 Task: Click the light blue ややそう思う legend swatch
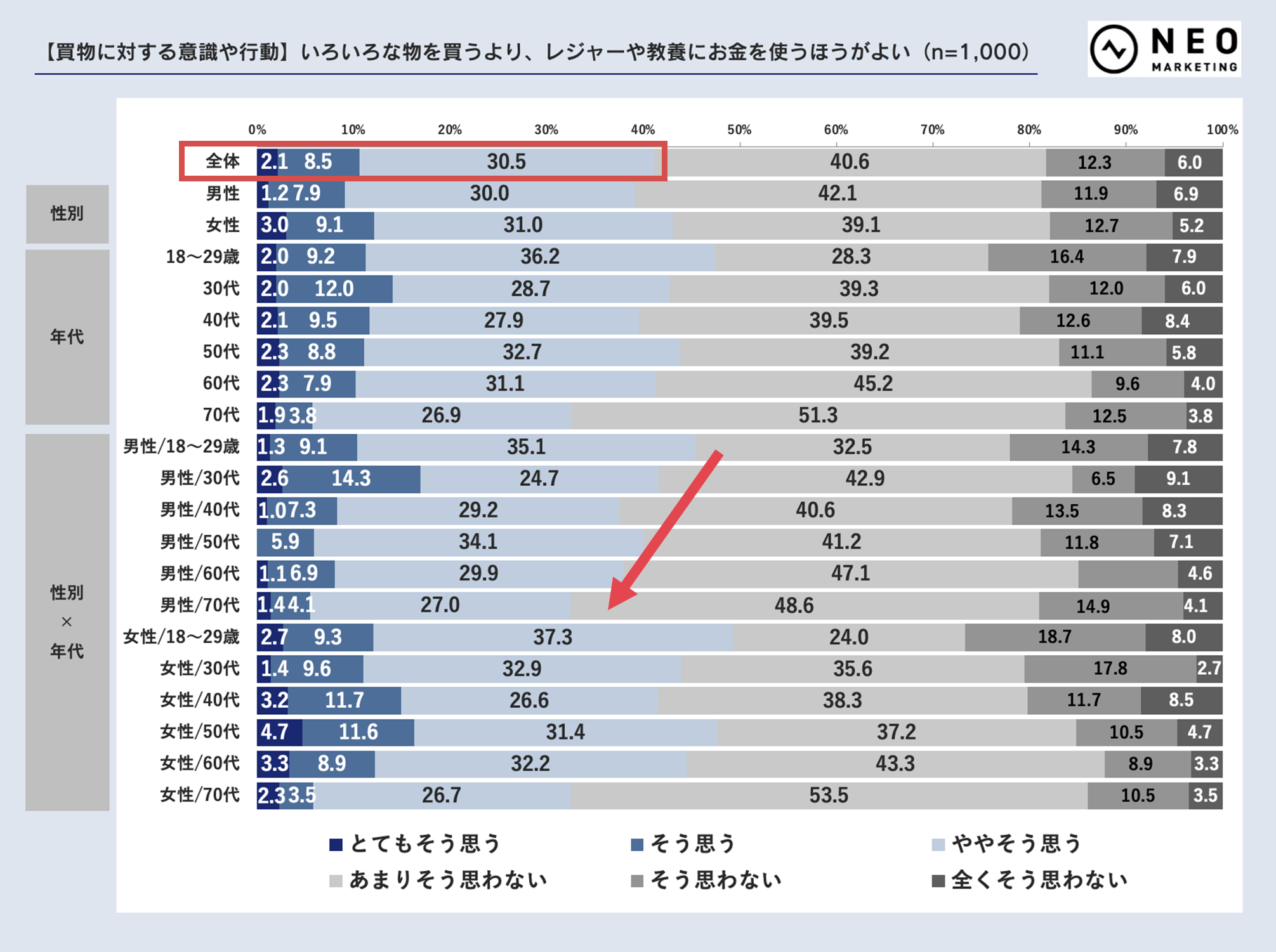[x=938, y=844]
